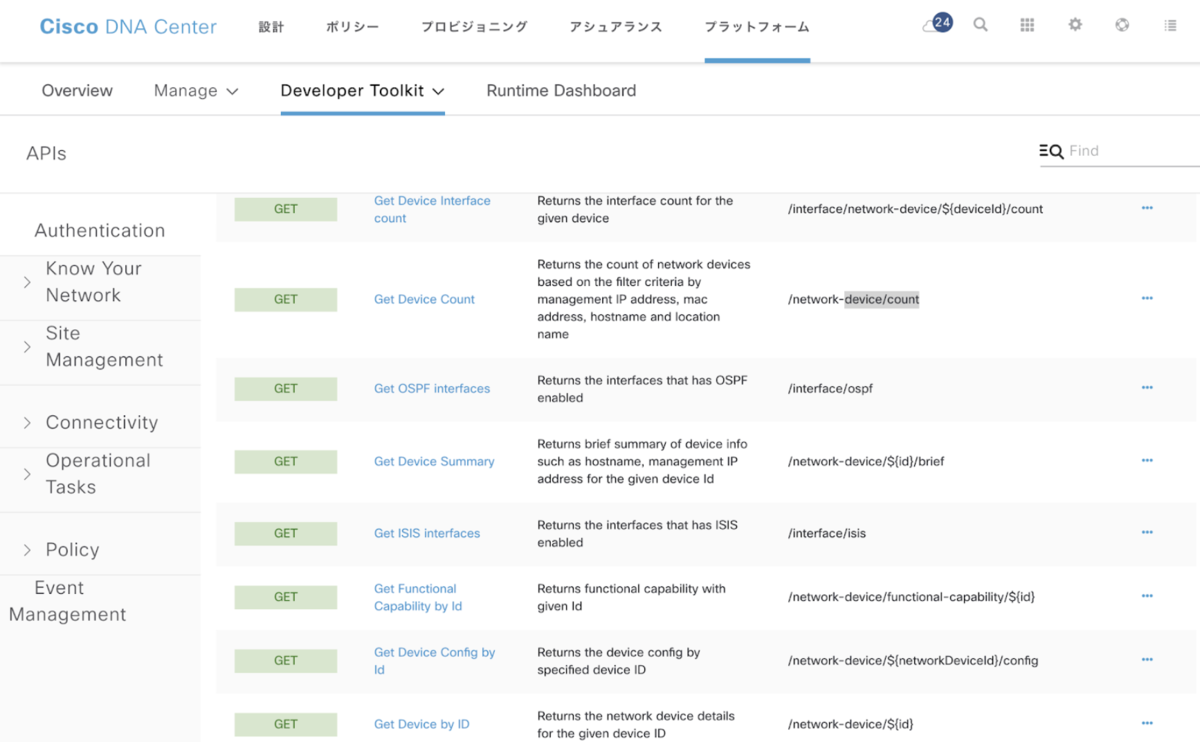Click /interface/network-device/${deviceId}/count path text

(915, 208)
